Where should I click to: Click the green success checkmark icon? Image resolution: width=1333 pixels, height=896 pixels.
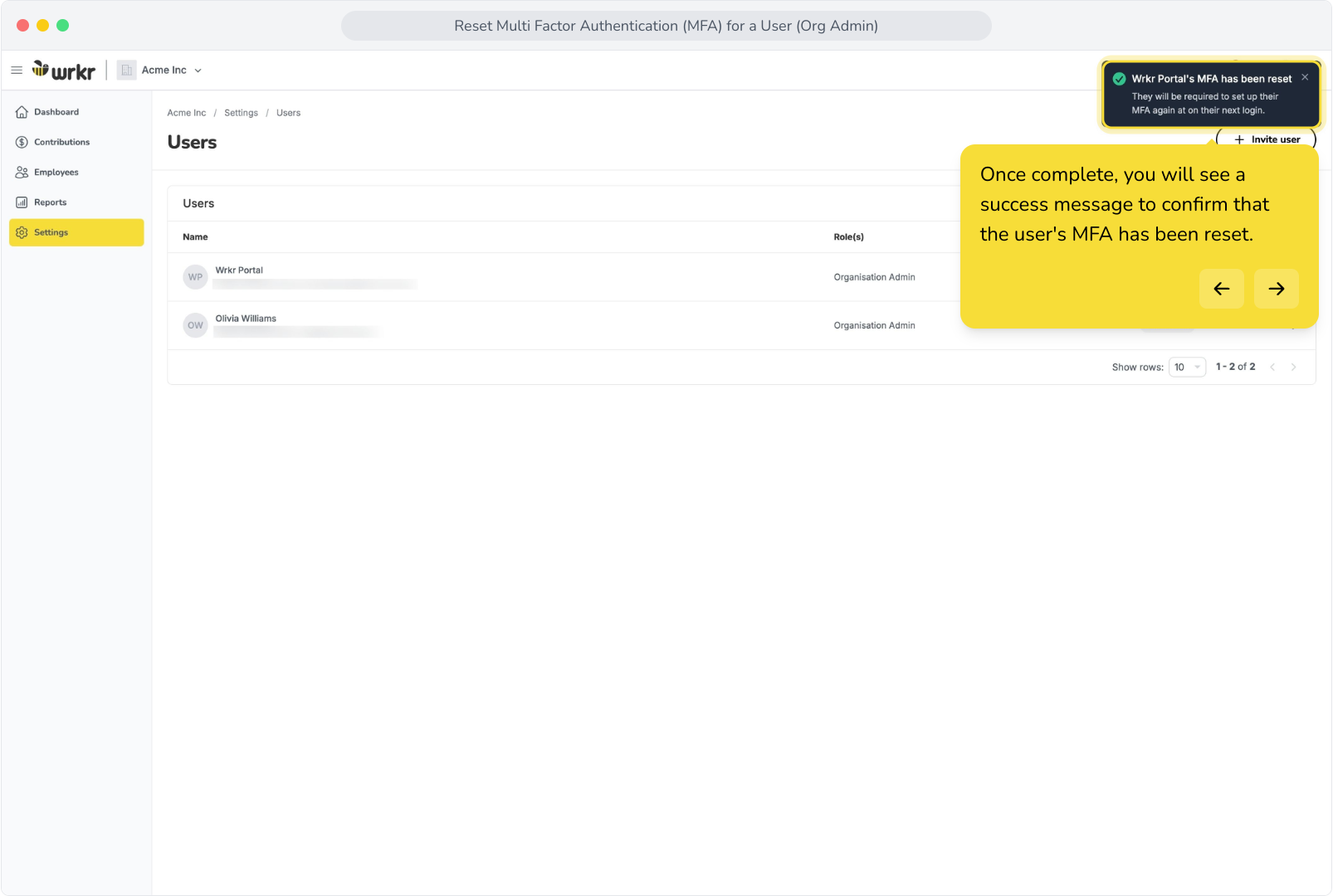click(x=1119, y=79)
